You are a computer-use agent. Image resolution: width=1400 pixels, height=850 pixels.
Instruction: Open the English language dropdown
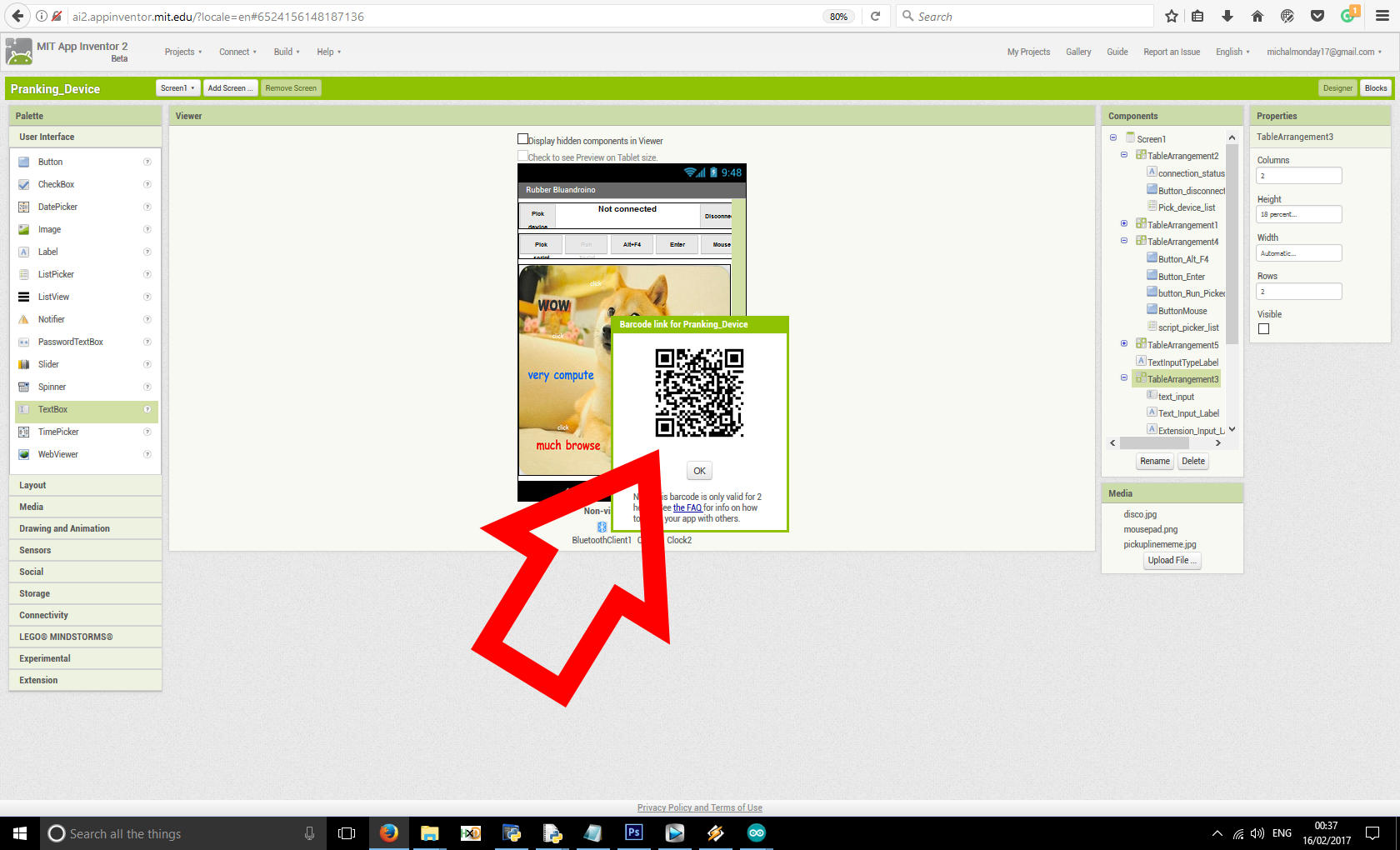tap(1232, 52)
